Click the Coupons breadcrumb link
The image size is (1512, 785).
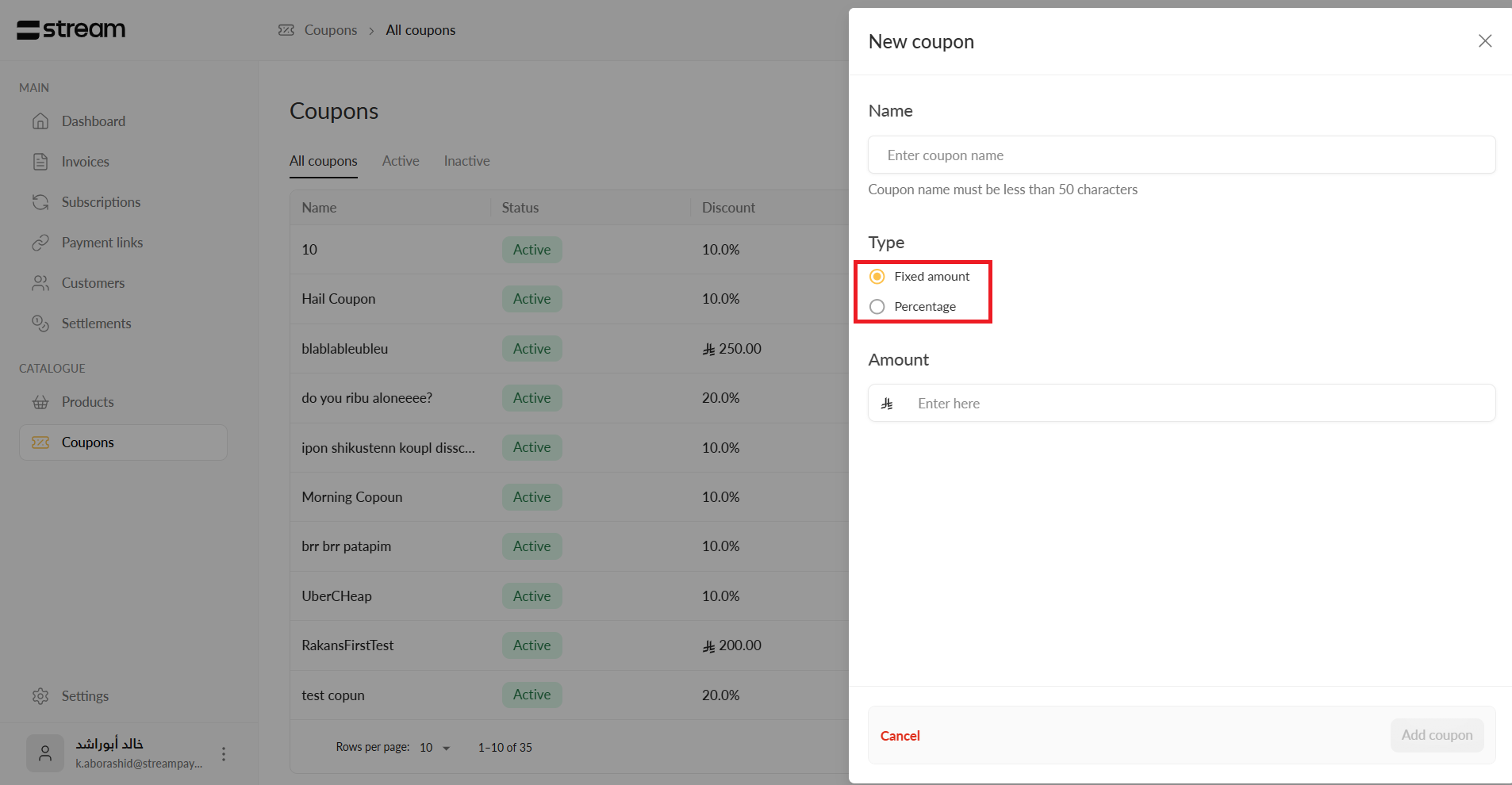tap(330, 30)
